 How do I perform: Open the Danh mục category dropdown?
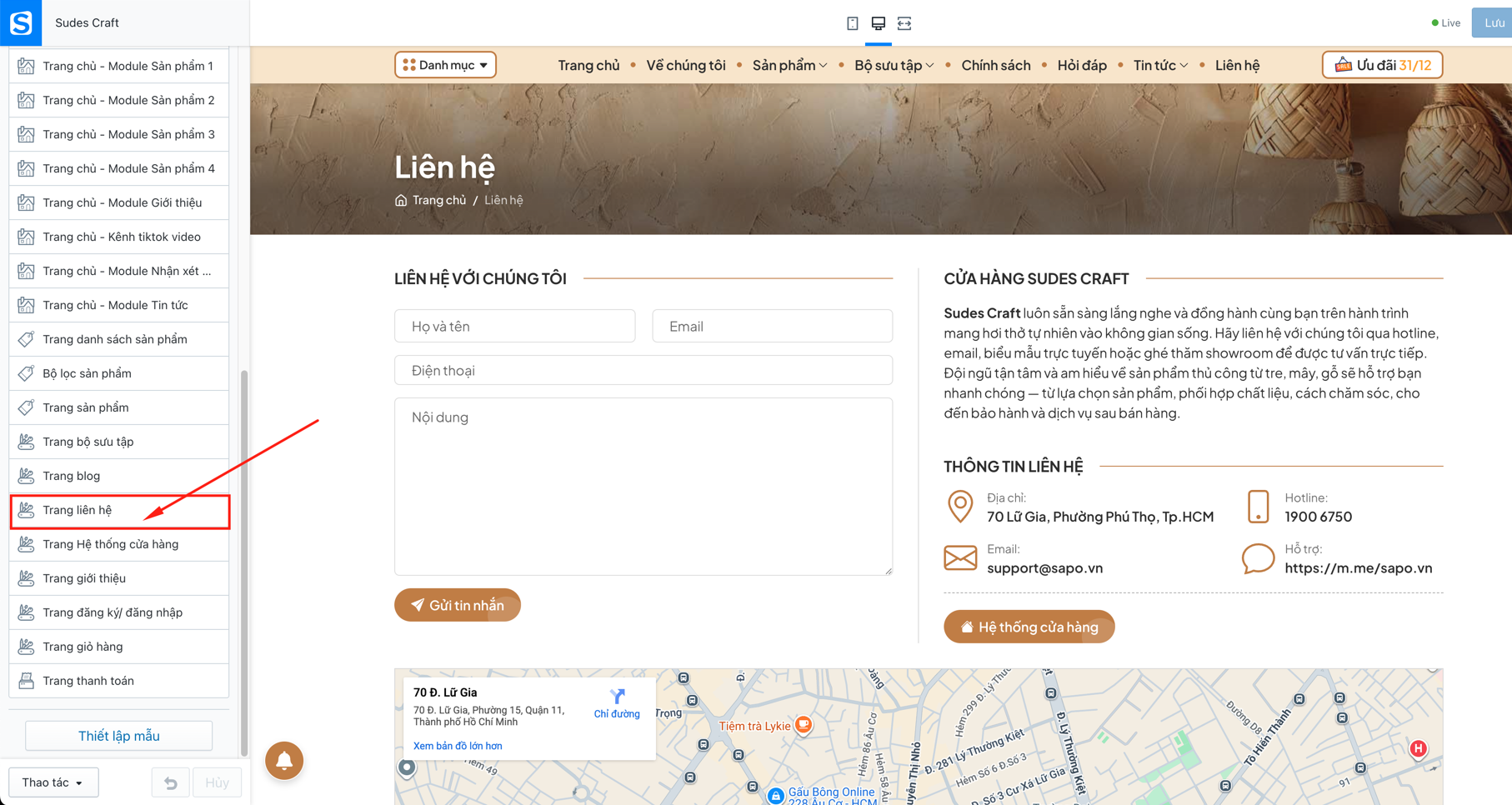coord(445,65)
